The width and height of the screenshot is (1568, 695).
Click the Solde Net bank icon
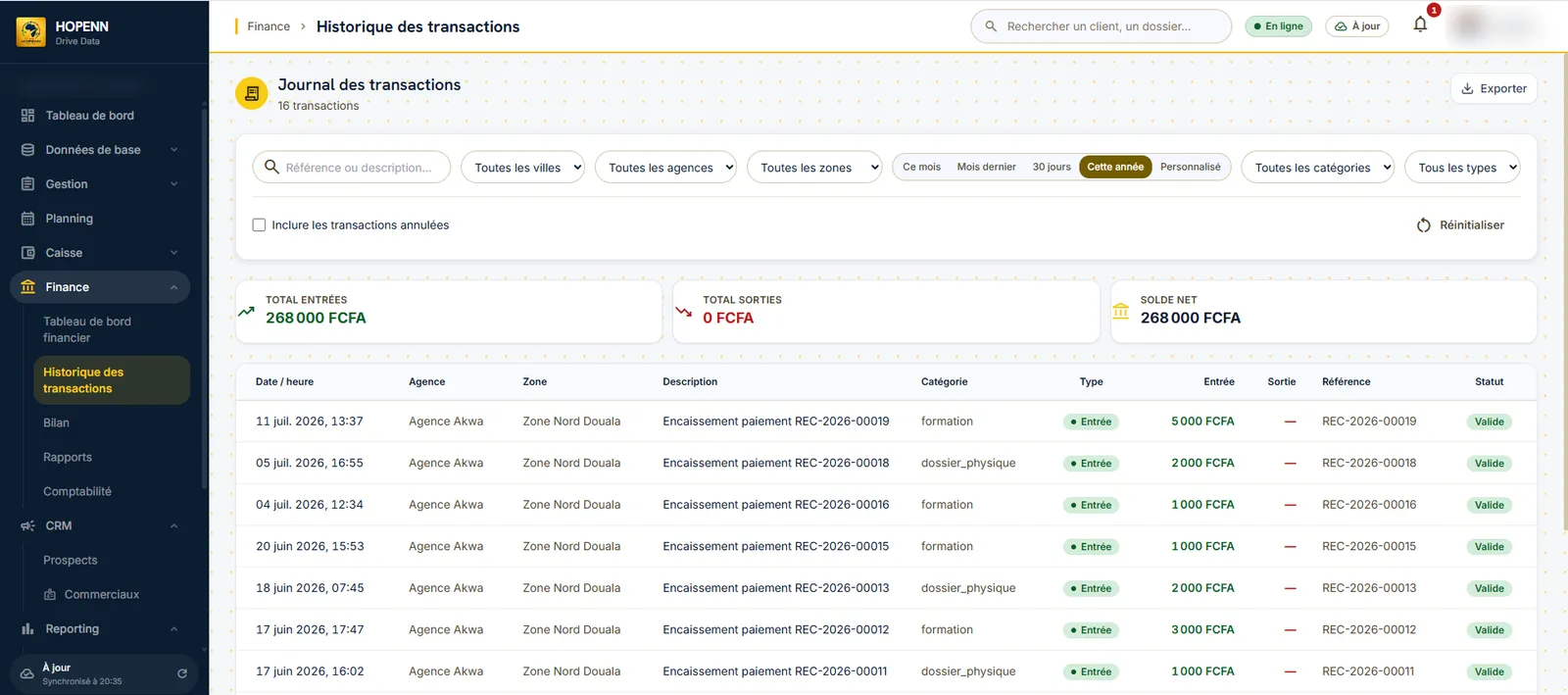coord(1120,311)
